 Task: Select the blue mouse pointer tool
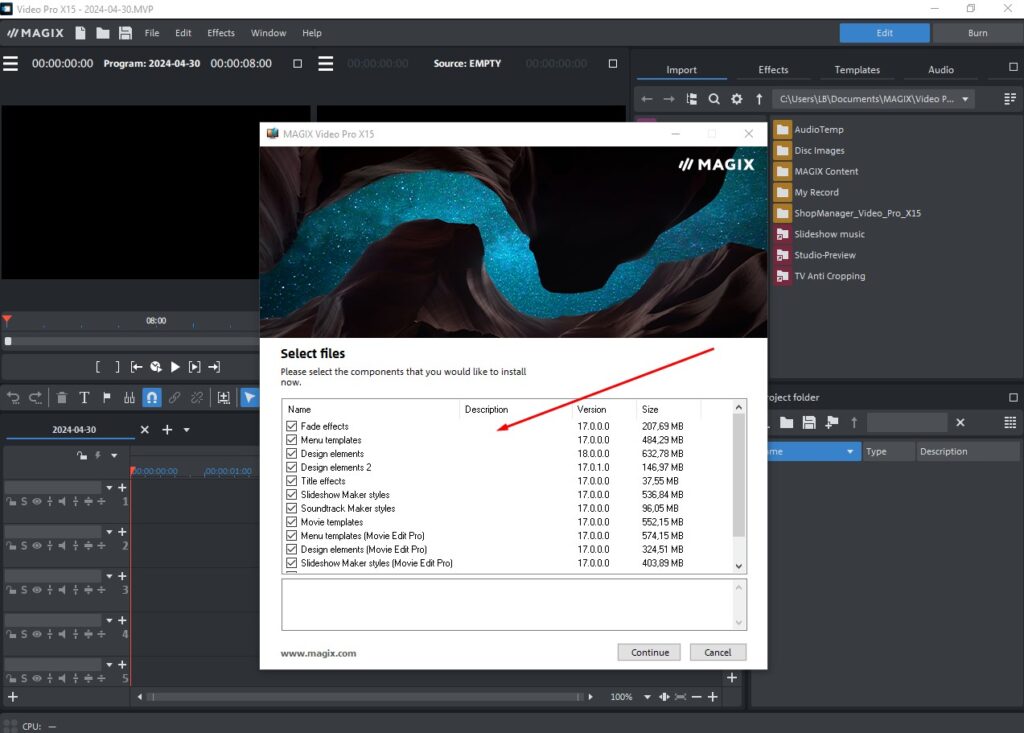249,397
